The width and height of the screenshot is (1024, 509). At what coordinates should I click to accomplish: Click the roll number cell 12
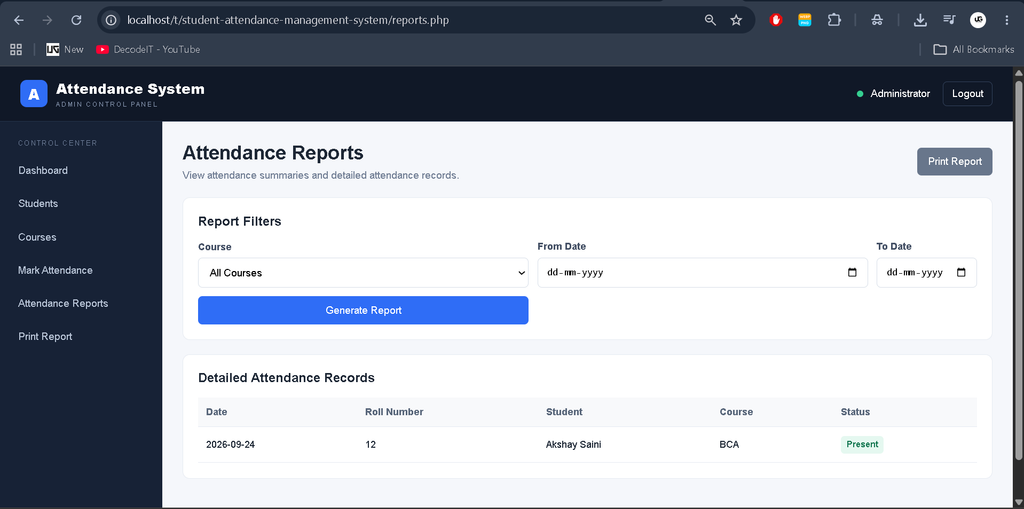[x=370, y=445]
